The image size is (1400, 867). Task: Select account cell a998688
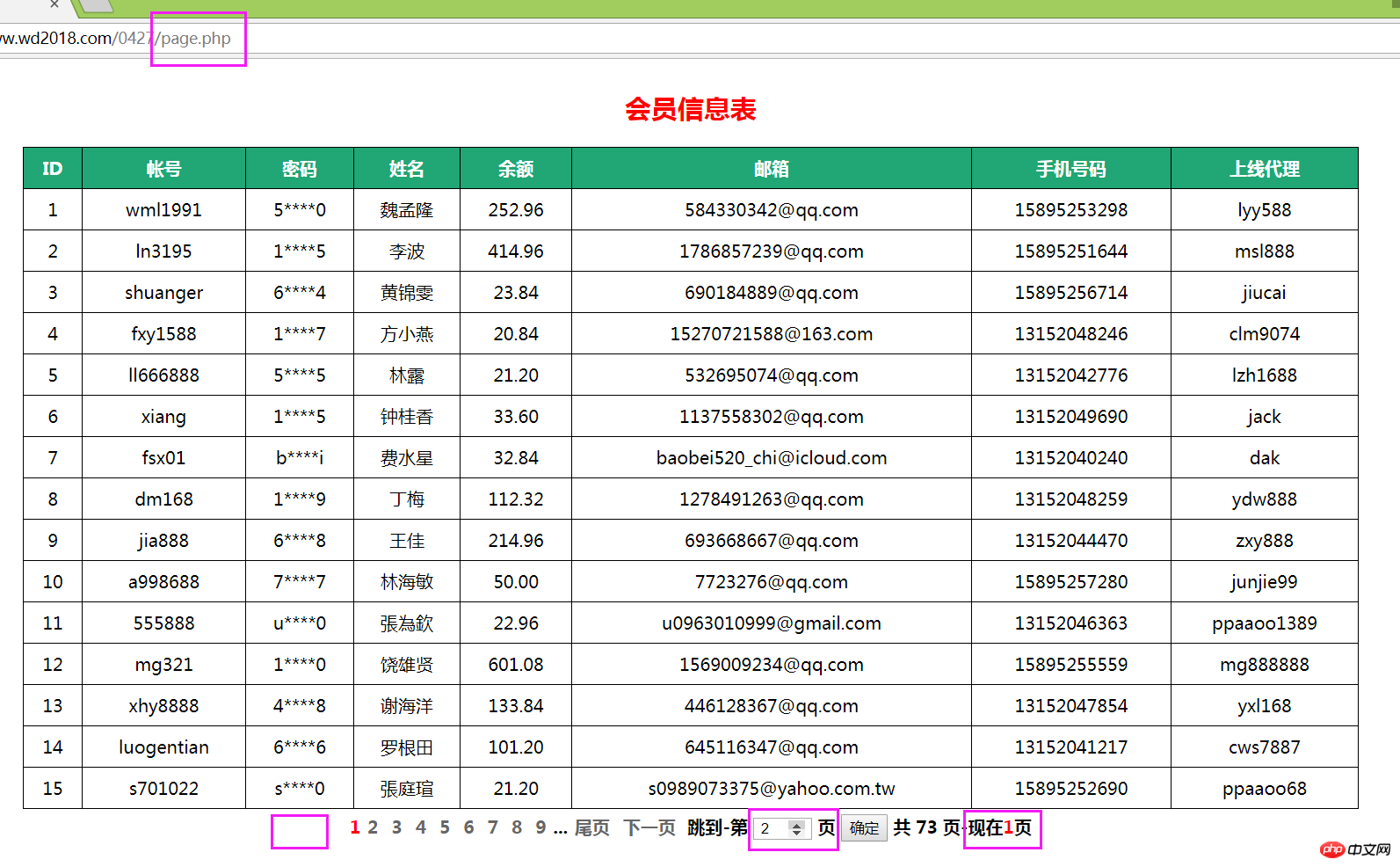(163, 582)
